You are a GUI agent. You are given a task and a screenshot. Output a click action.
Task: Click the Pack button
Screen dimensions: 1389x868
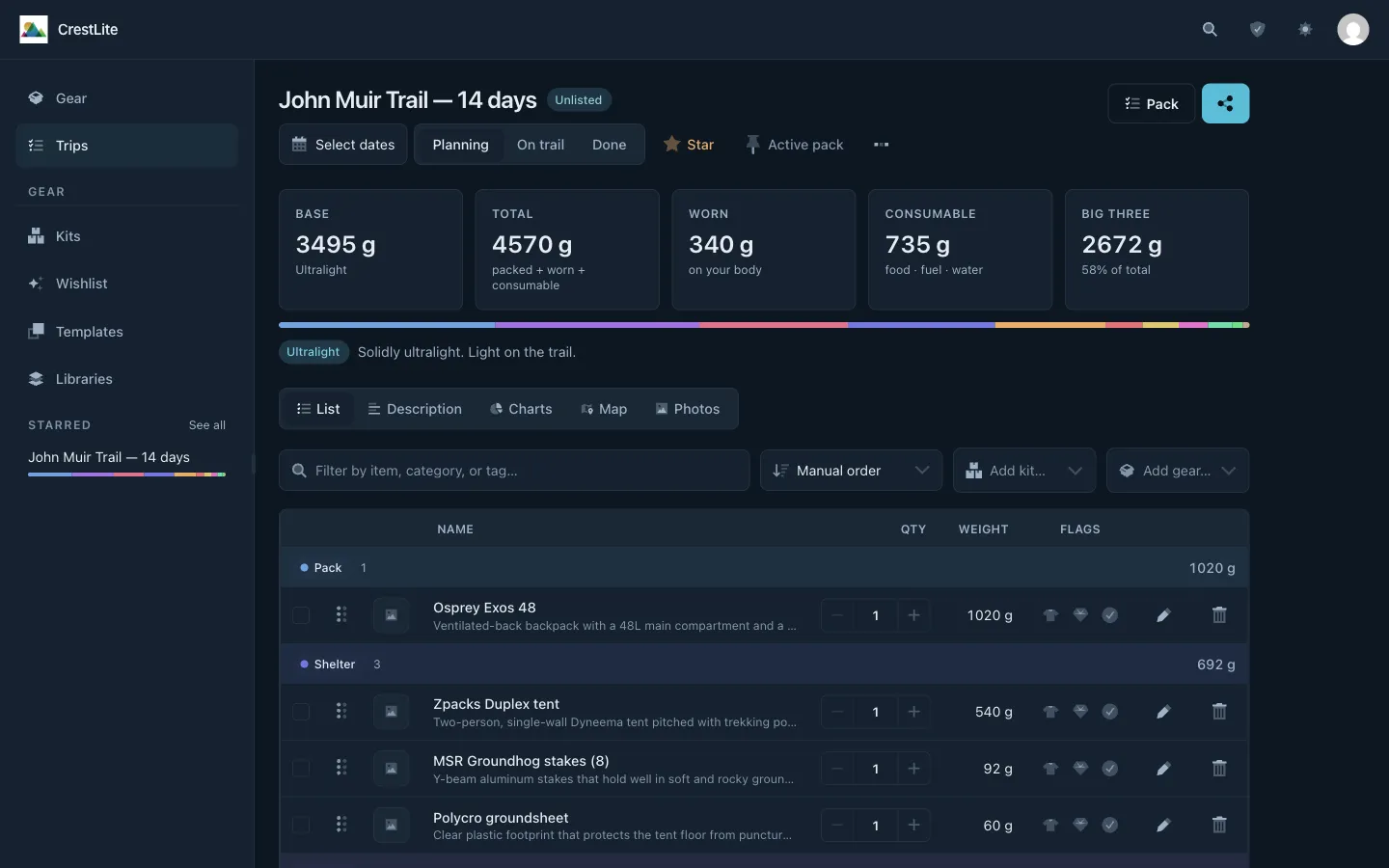[1152, 103]
